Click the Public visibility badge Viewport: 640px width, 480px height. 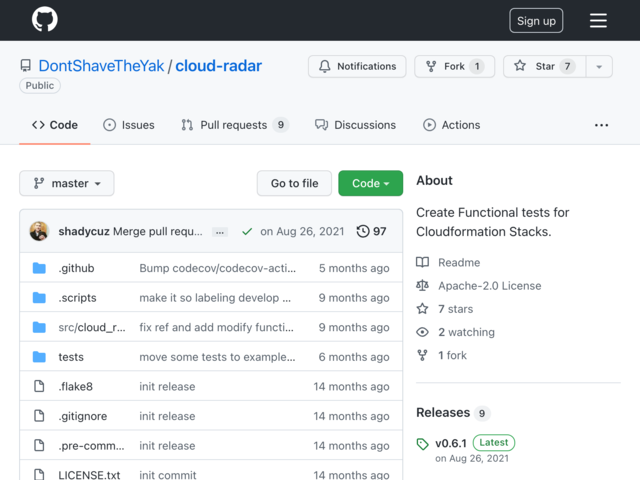(x=40, y=86)
